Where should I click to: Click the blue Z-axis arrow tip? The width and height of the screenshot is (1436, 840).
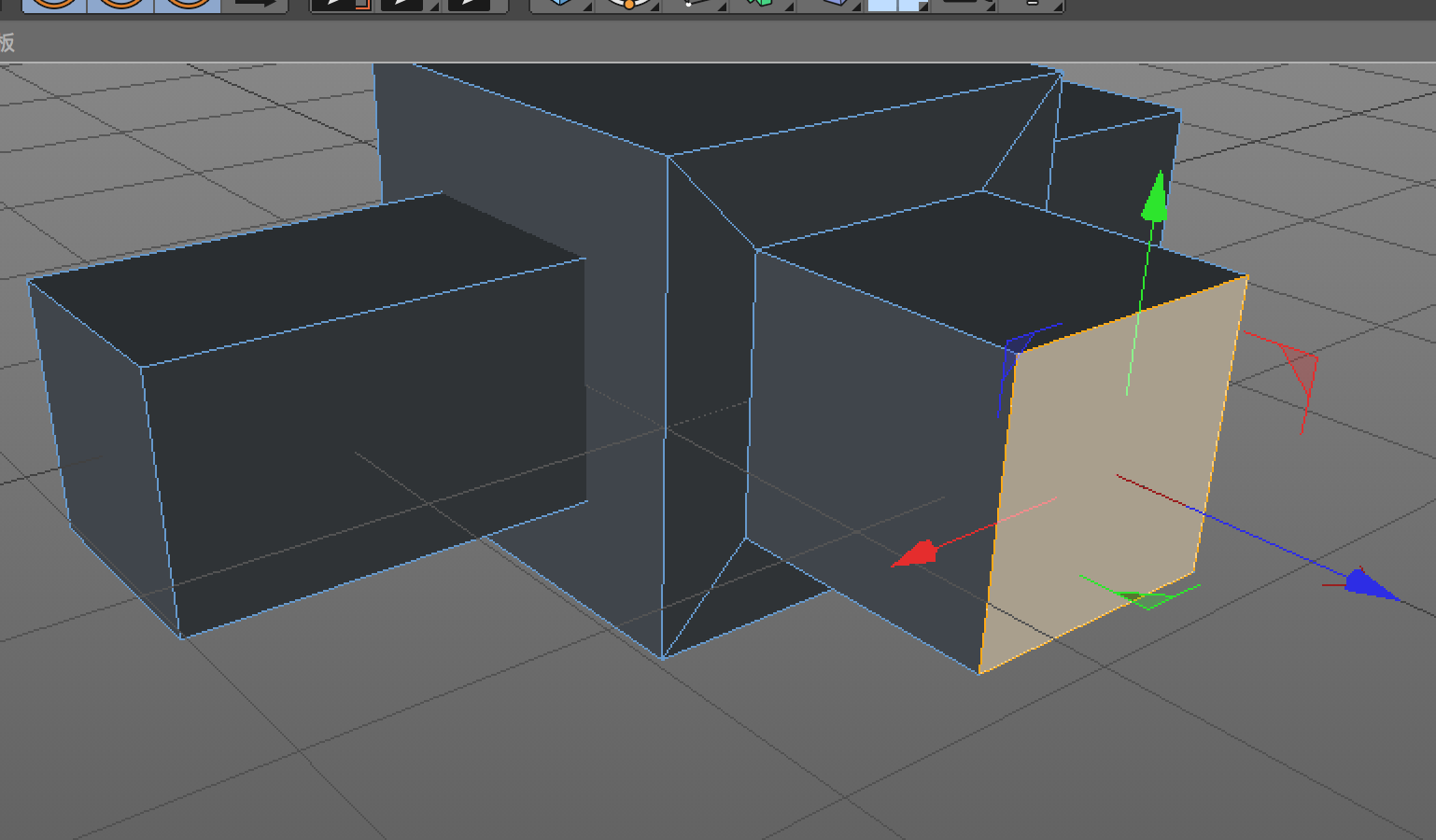click(x=1372, y=585)
